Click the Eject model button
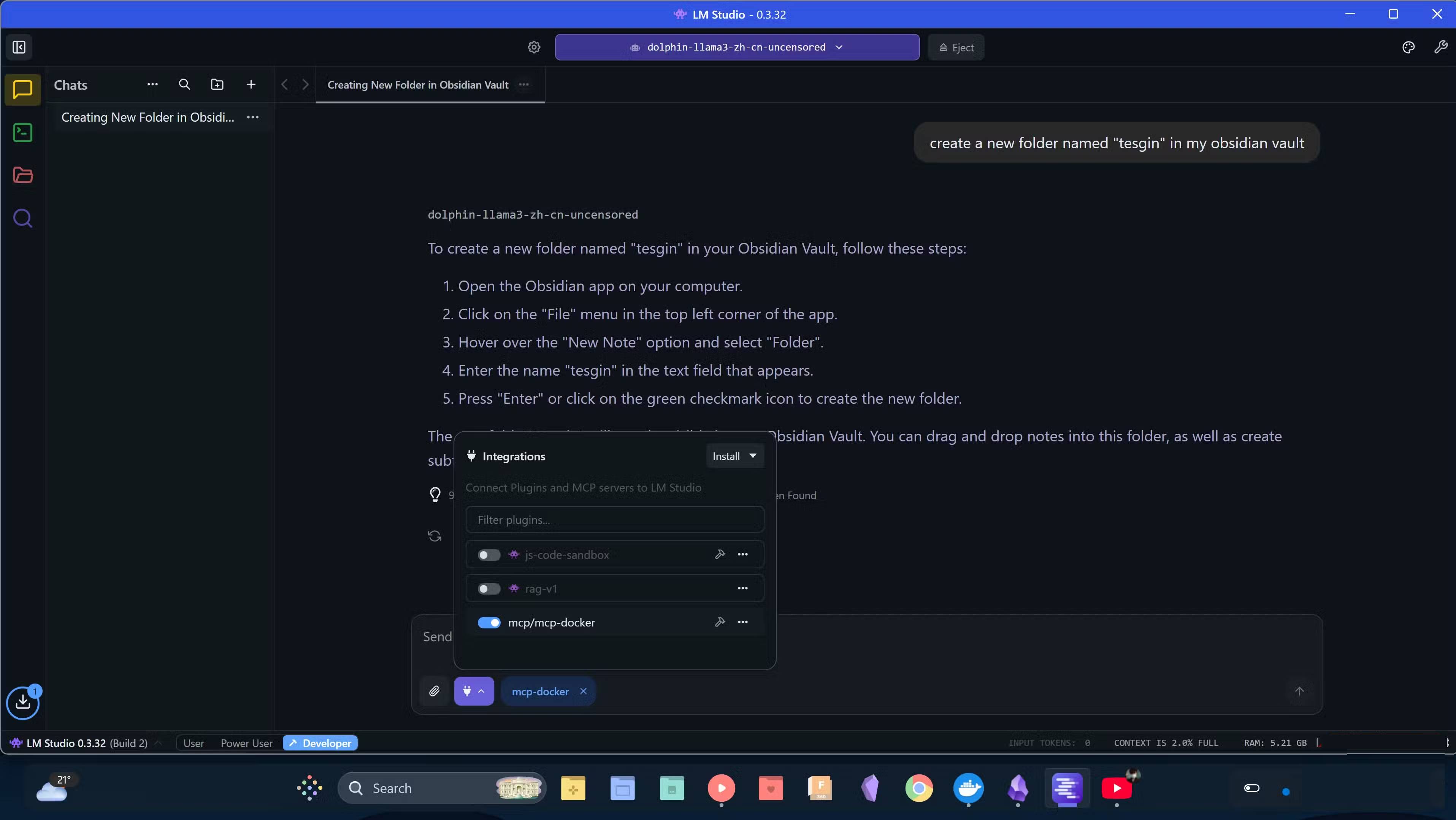 coord(955,47)
